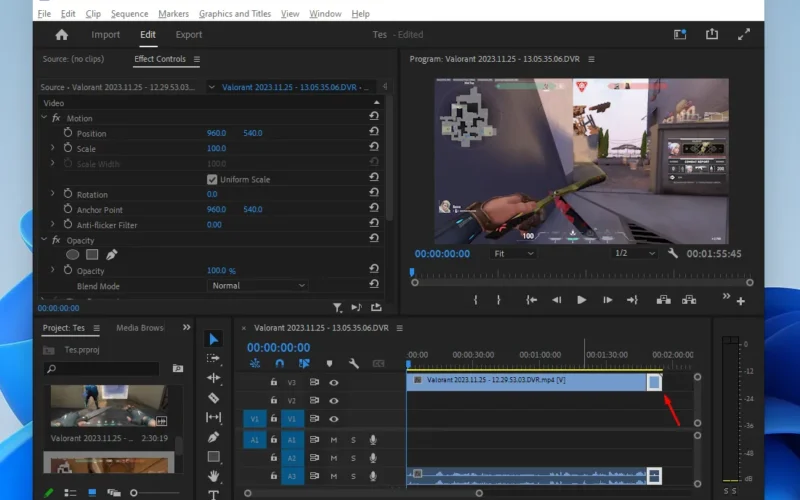
Task: Click the Extract button in Program Monitor
Action: [689, 300]
